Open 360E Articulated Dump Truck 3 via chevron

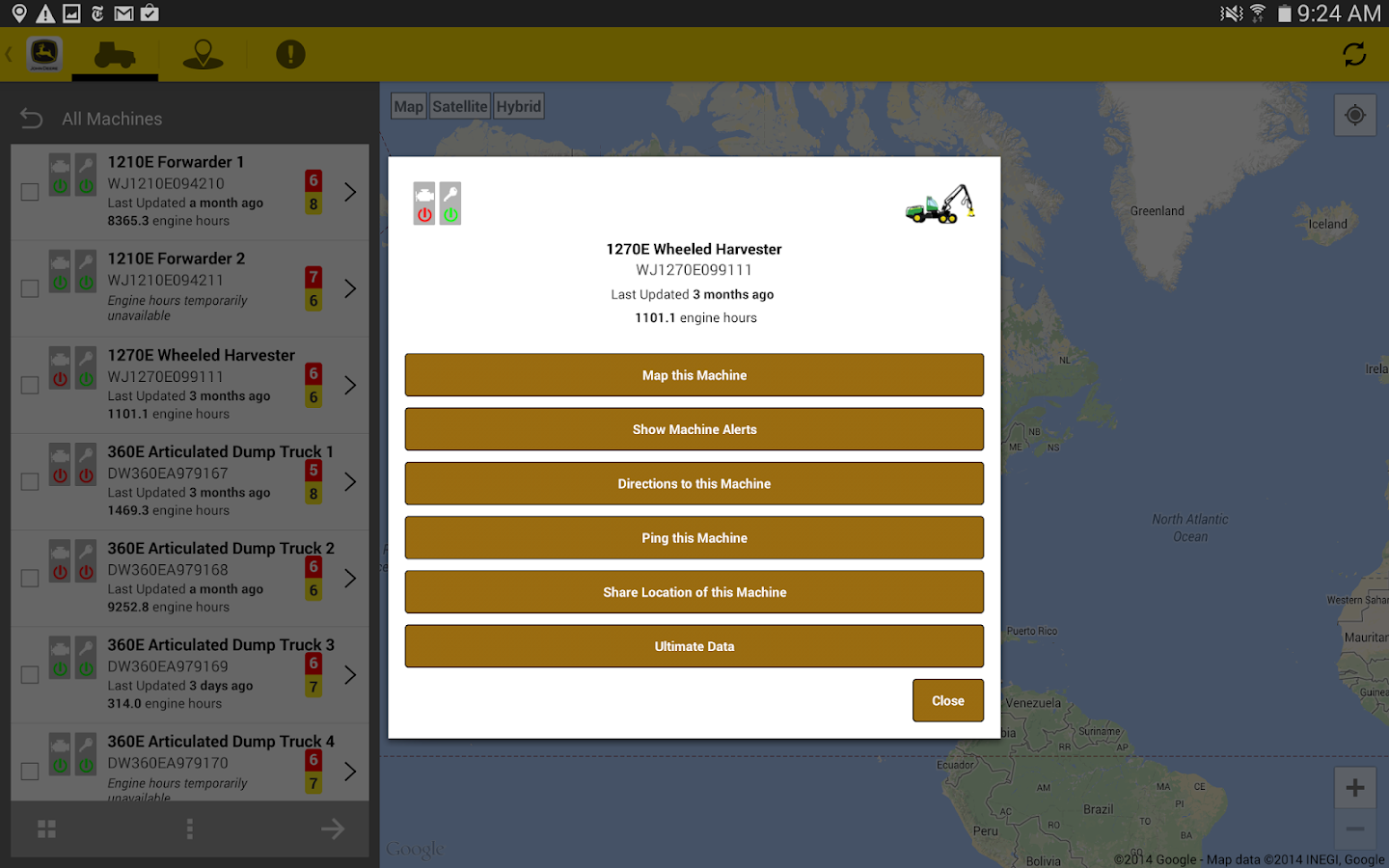coord(350,673)
